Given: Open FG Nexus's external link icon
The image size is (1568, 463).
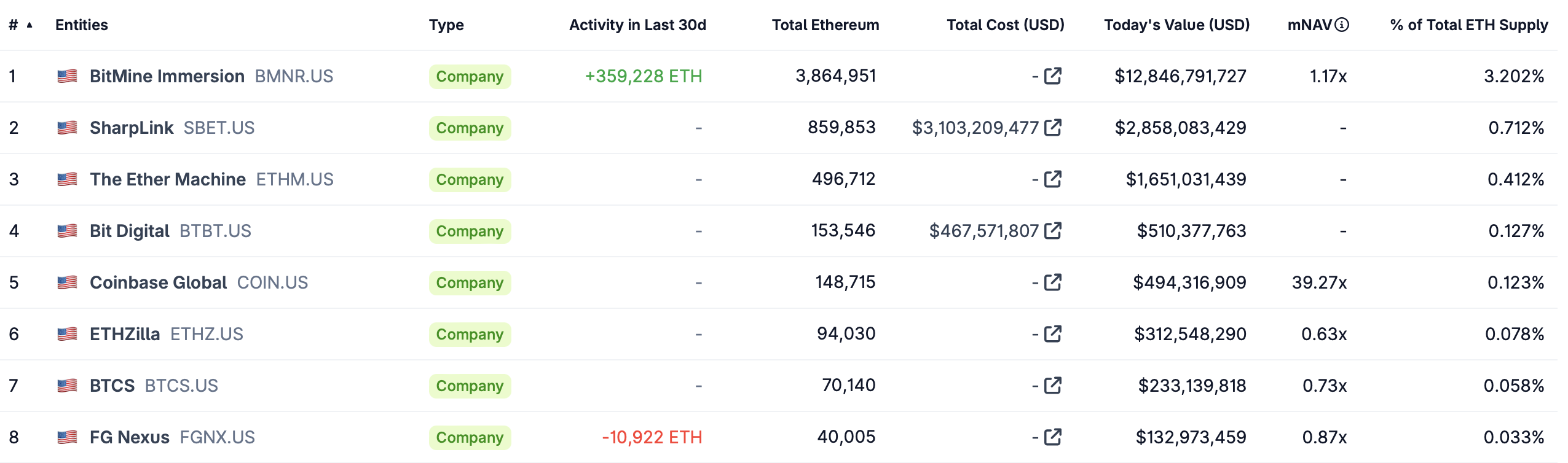Looking at the screenshot, I should [1054, 438].
